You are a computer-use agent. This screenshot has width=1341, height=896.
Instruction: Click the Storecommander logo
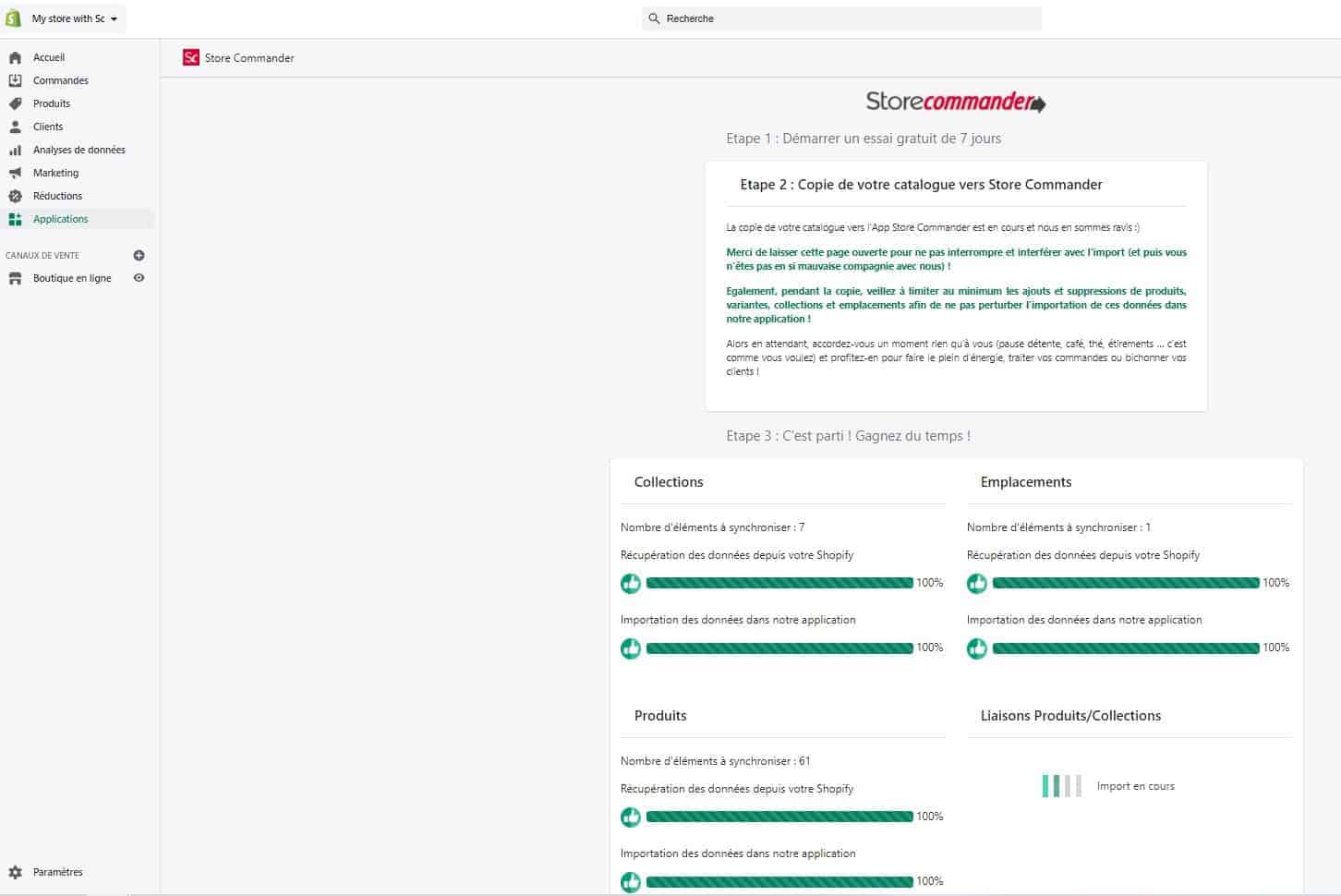coord(956,102)
